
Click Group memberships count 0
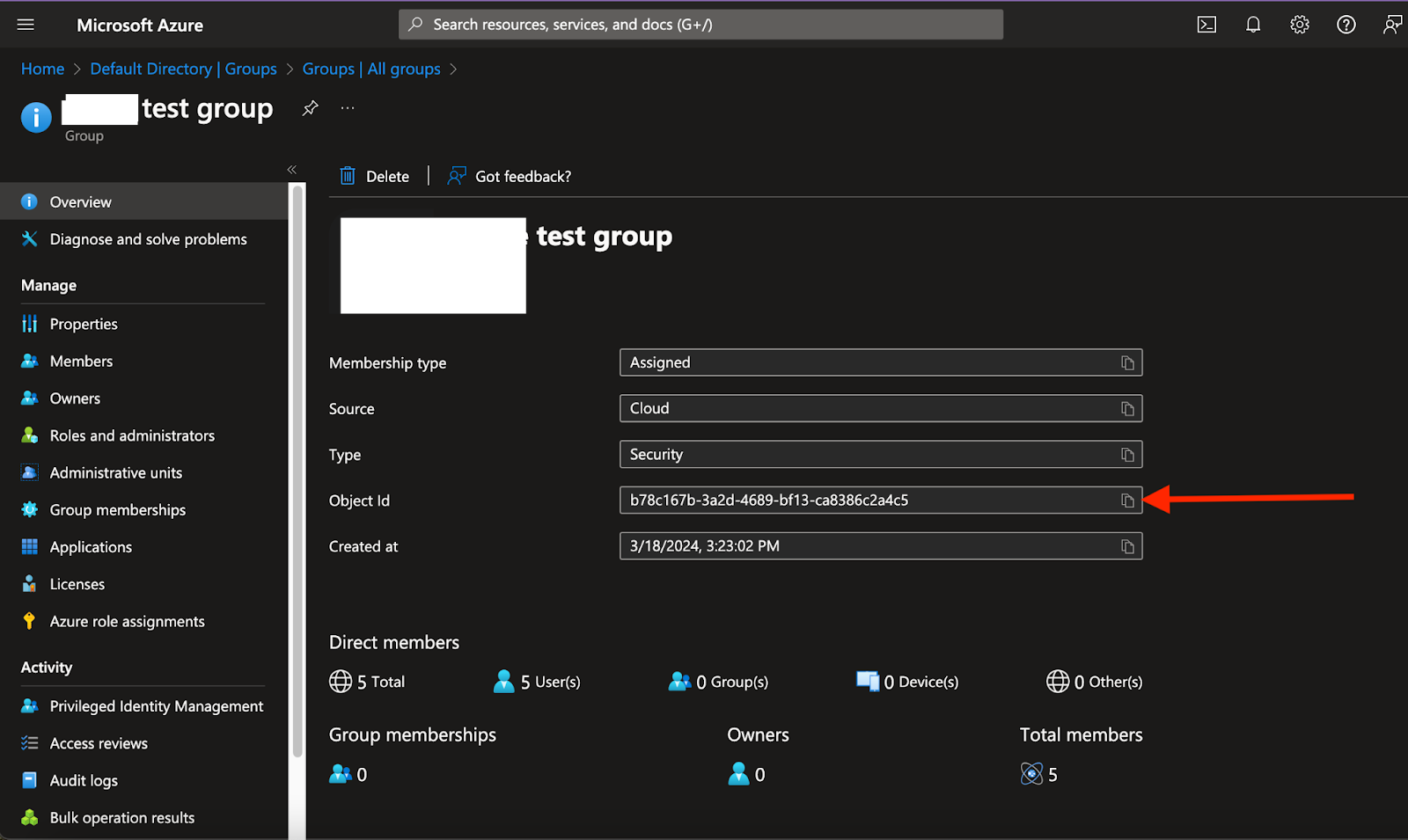(x=348, y=774)
